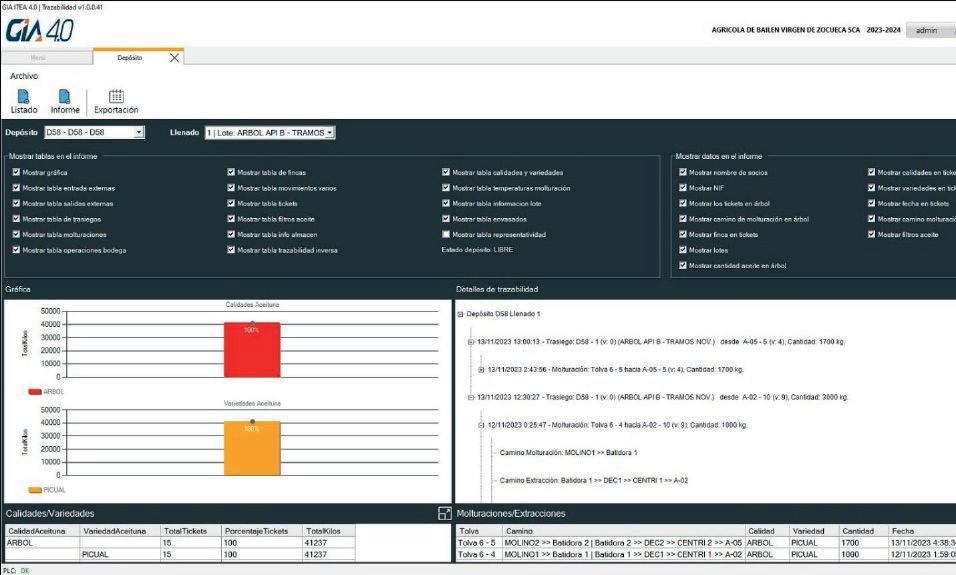Toggle Mostrar tabla de trasiegos
Viewport: 956px width, 575px height.
click(x=16, y=218)
